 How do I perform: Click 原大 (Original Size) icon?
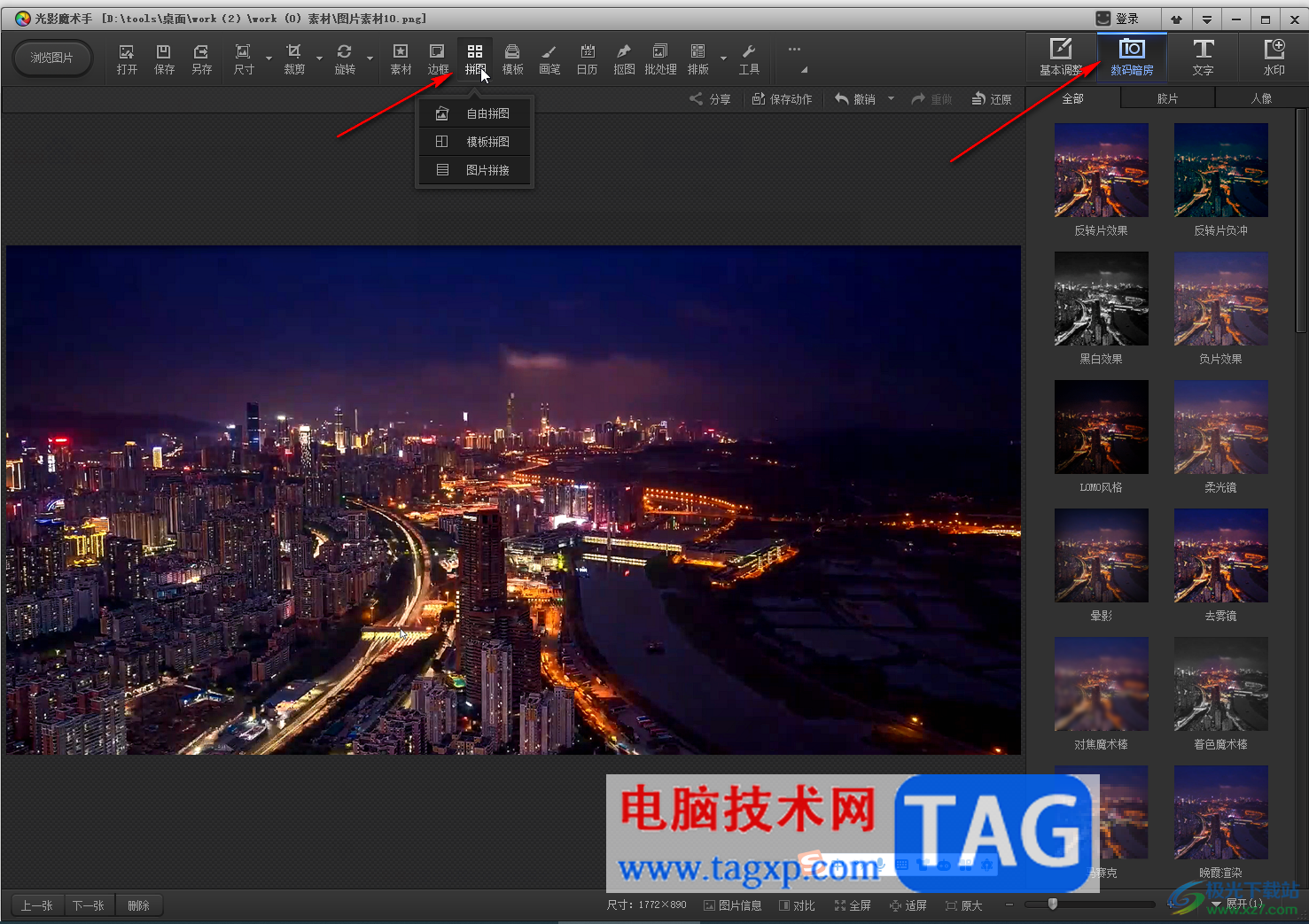click(963, 905)
